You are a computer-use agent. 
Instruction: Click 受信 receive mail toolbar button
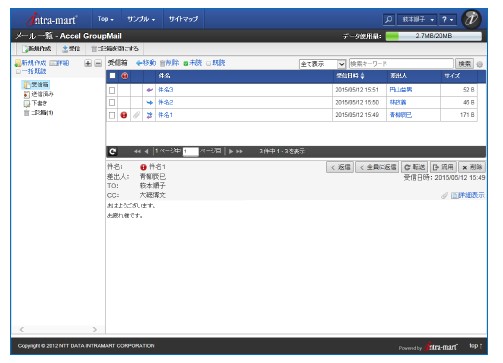pos(71,49)
